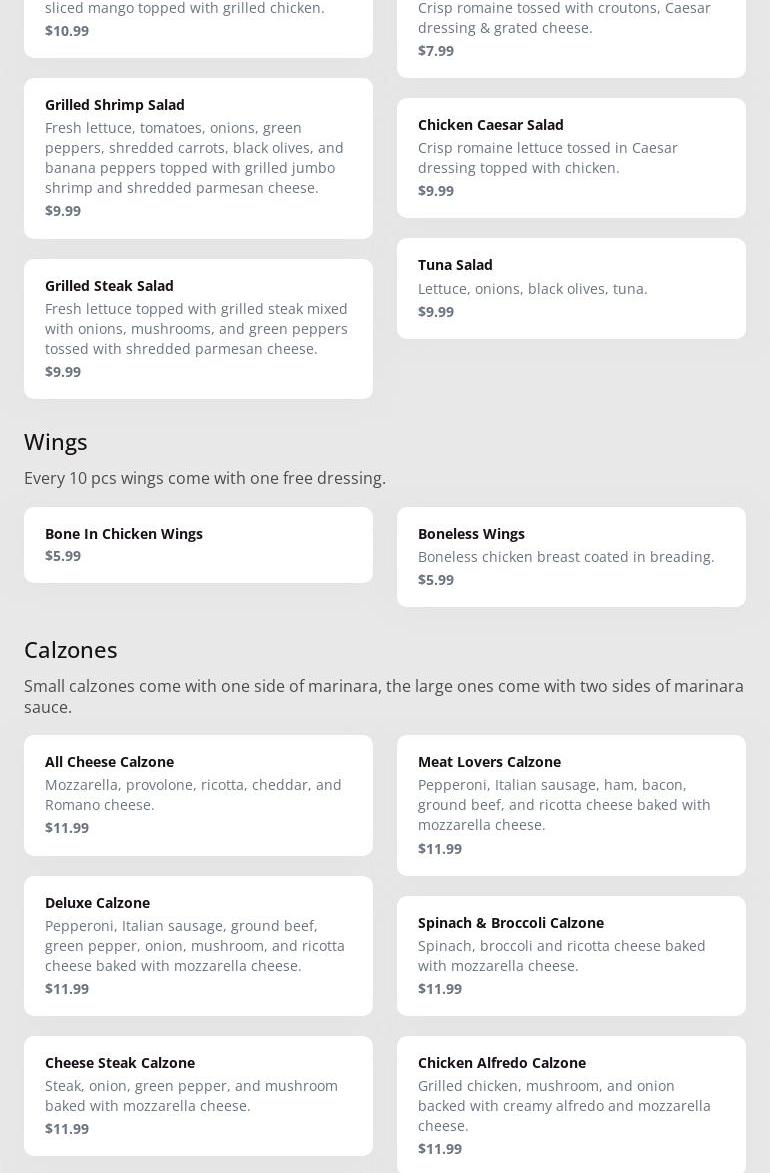Select the Grilled Steak Salad card
This screenshot has width=770, height=1173.
coord(198,329)
